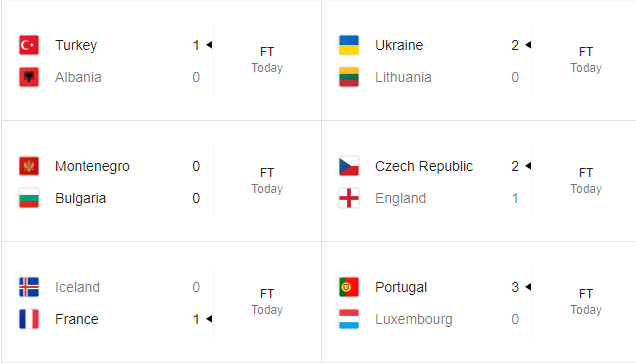Screen dimensions: 636x363
Task: Click the Turkey flag icon
Action: (29, 45)
